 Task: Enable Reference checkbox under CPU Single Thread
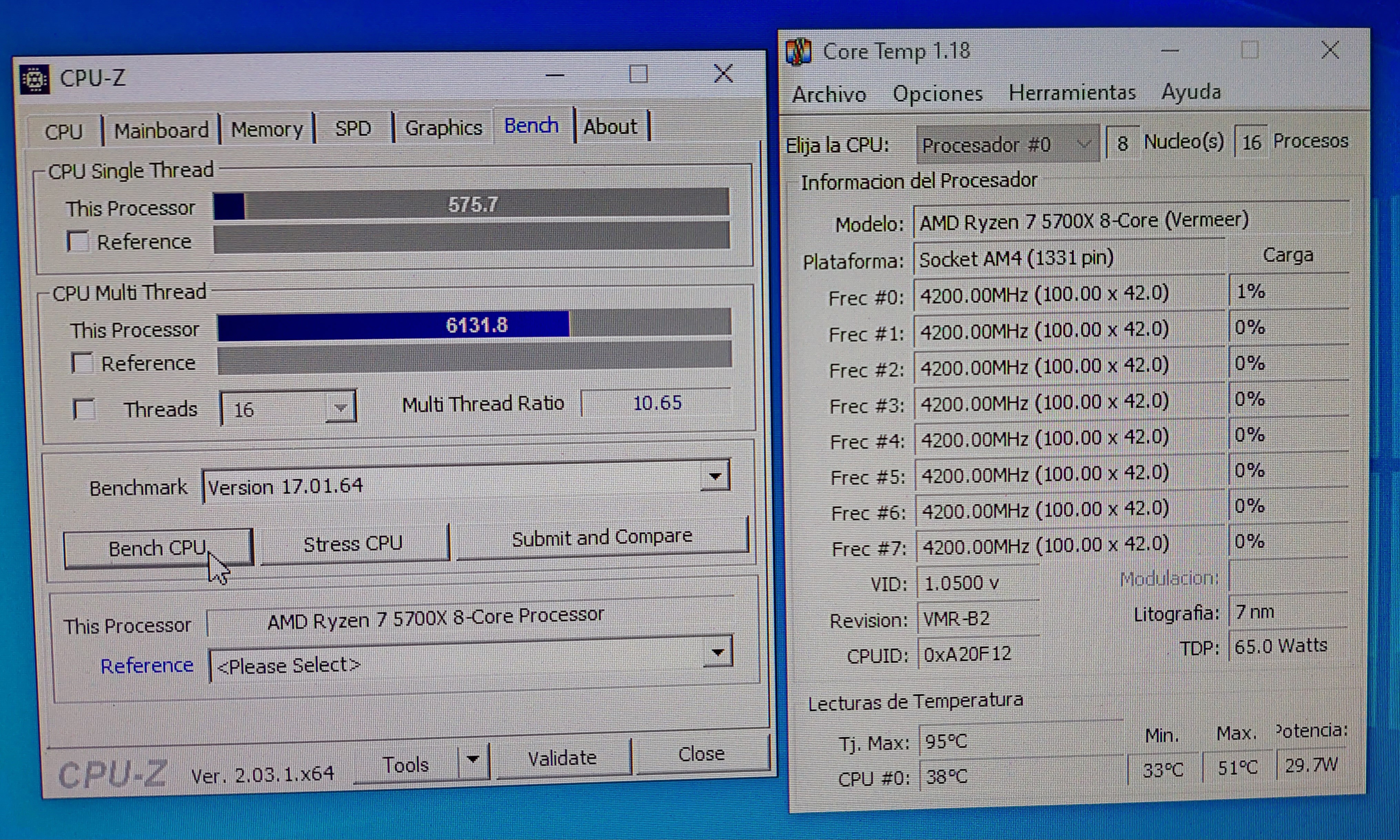78,241
